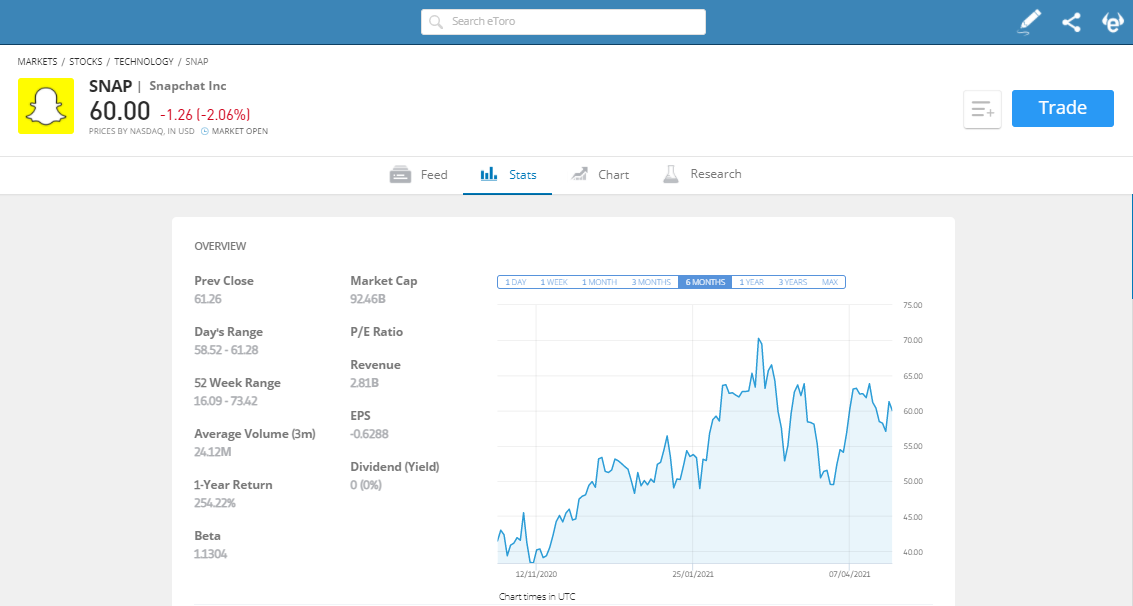The image size is (1133, 606).
Task: Click the Snapchat Inc company name
Action: (188, 86)
